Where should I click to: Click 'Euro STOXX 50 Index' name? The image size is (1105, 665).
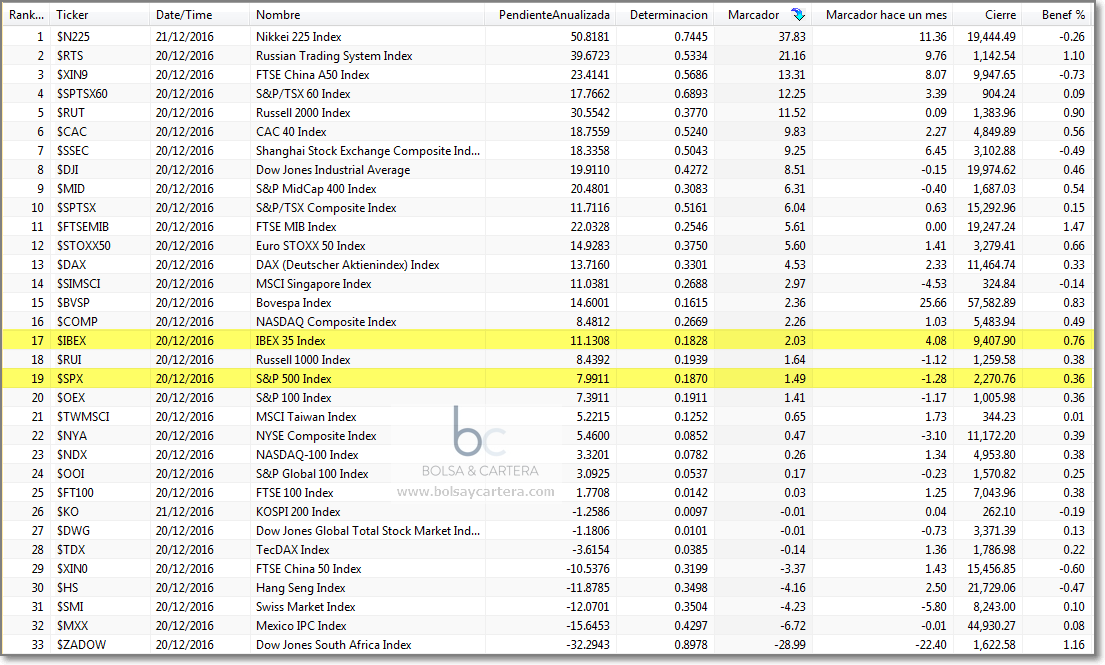click(311, 246)
